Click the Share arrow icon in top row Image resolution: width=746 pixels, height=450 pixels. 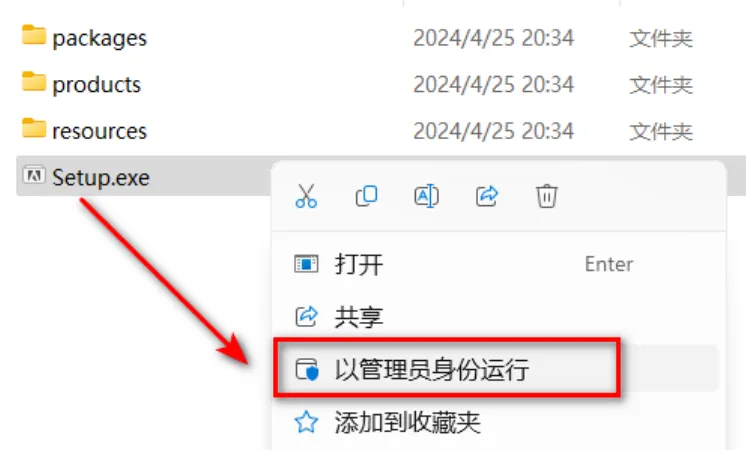(x=487, y=196)
